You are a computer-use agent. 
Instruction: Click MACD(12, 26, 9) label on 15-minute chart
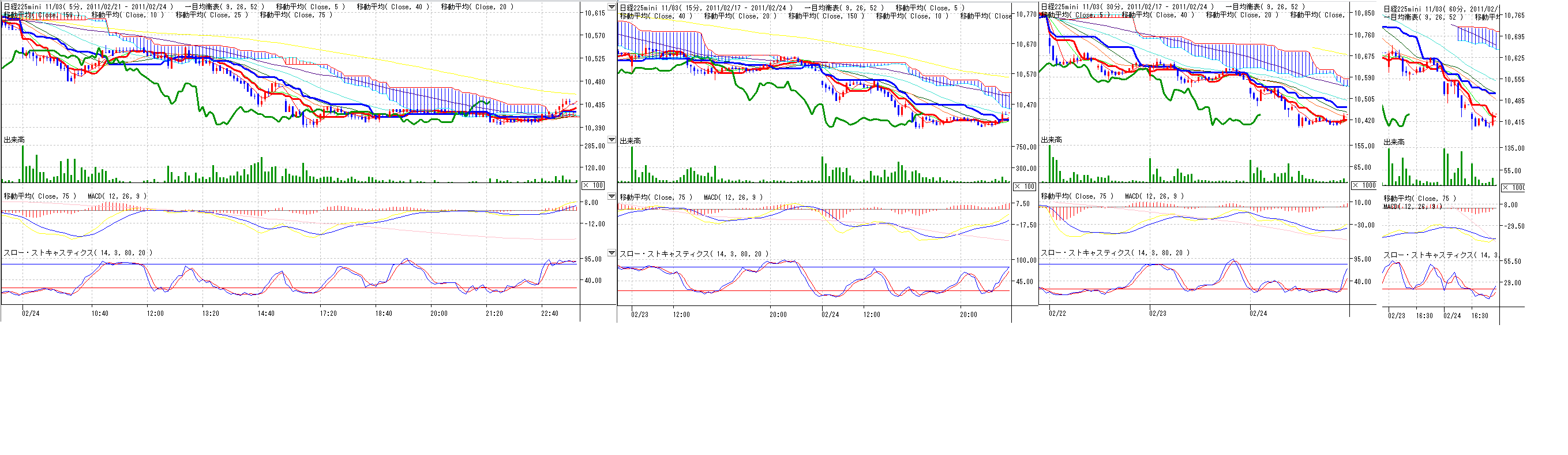733,197
